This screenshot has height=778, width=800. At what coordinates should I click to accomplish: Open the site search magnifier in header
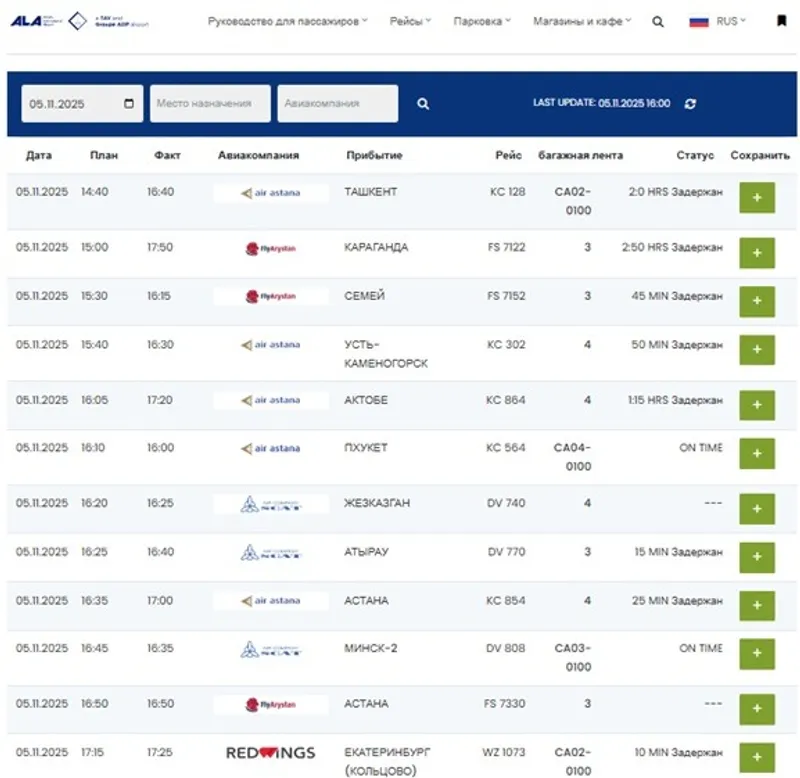658,21
